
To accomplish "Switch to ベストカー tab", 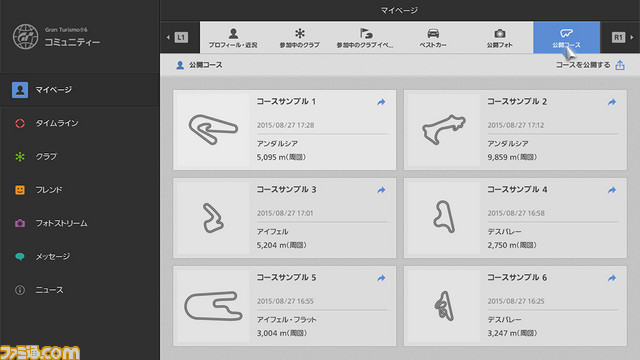I will point(433,38).
